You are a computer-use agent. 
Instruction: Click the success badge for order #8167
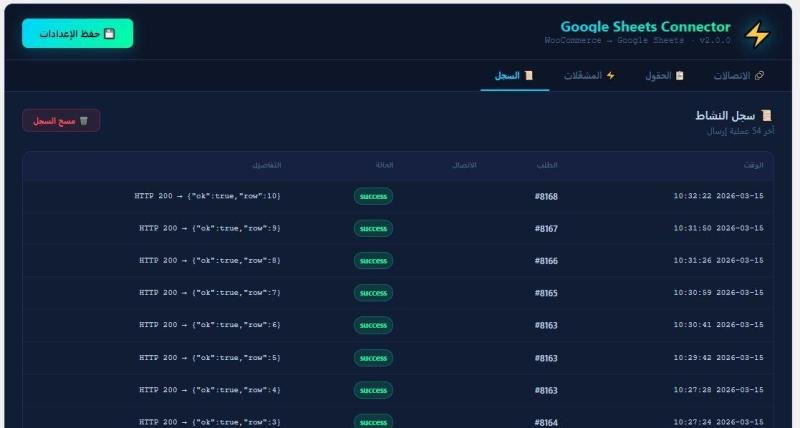click(373, 229)
